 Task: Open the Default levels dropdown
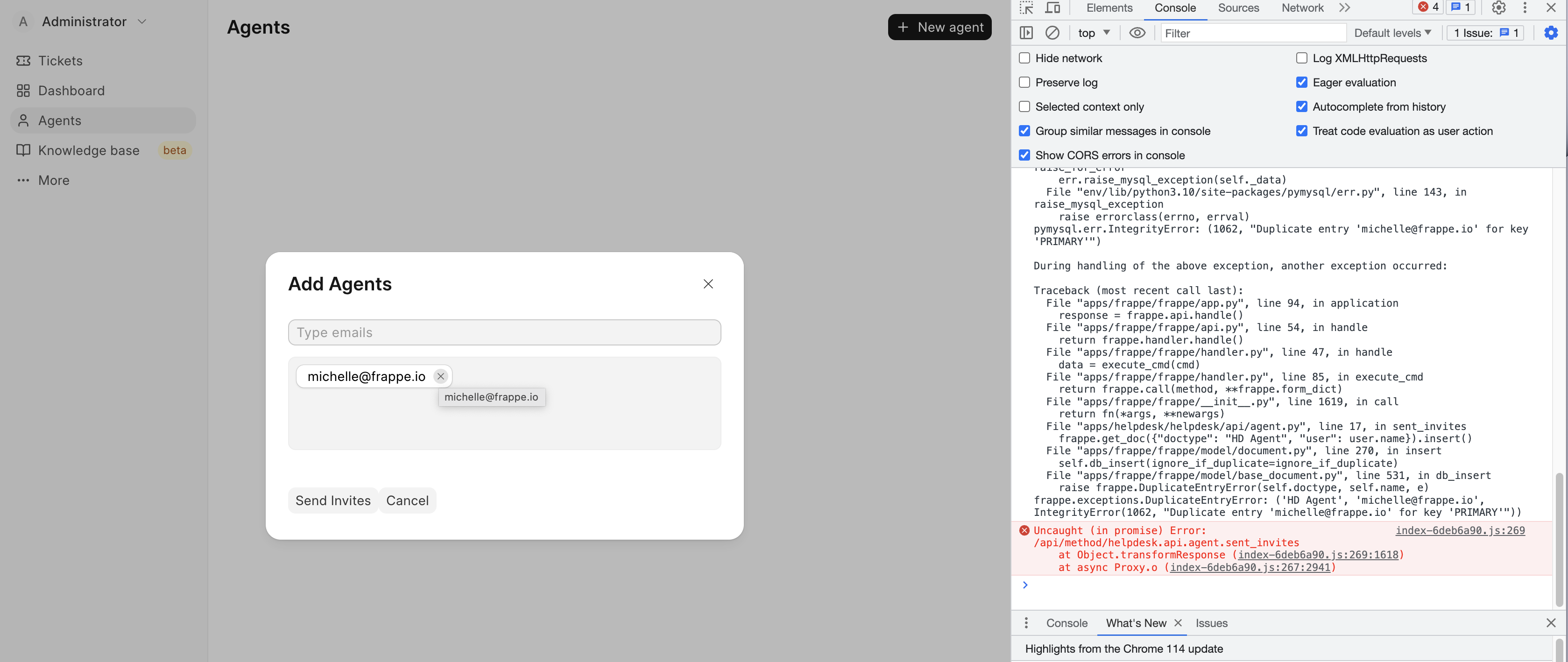pos(1392,33)
